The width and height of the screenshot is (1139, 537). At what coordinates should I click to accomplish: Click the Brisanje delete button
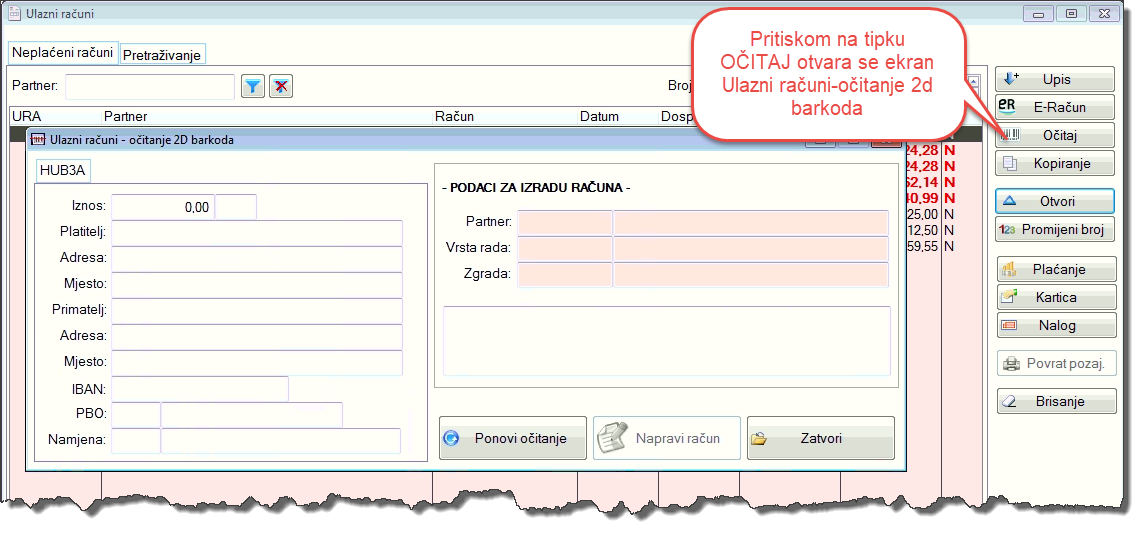point(1054,401)
